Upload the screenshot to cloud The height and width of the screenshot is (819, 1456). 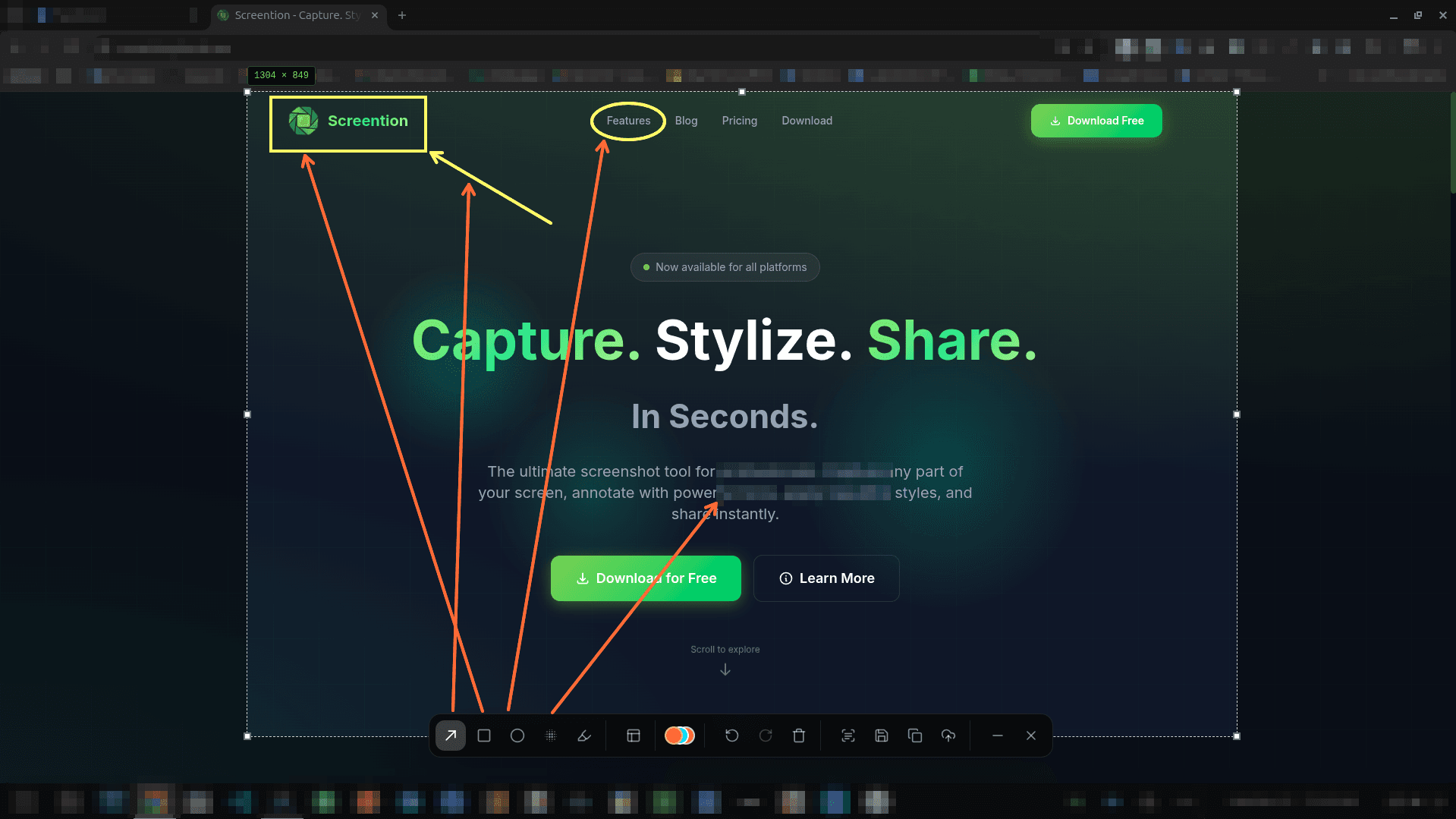pos(948,736)
